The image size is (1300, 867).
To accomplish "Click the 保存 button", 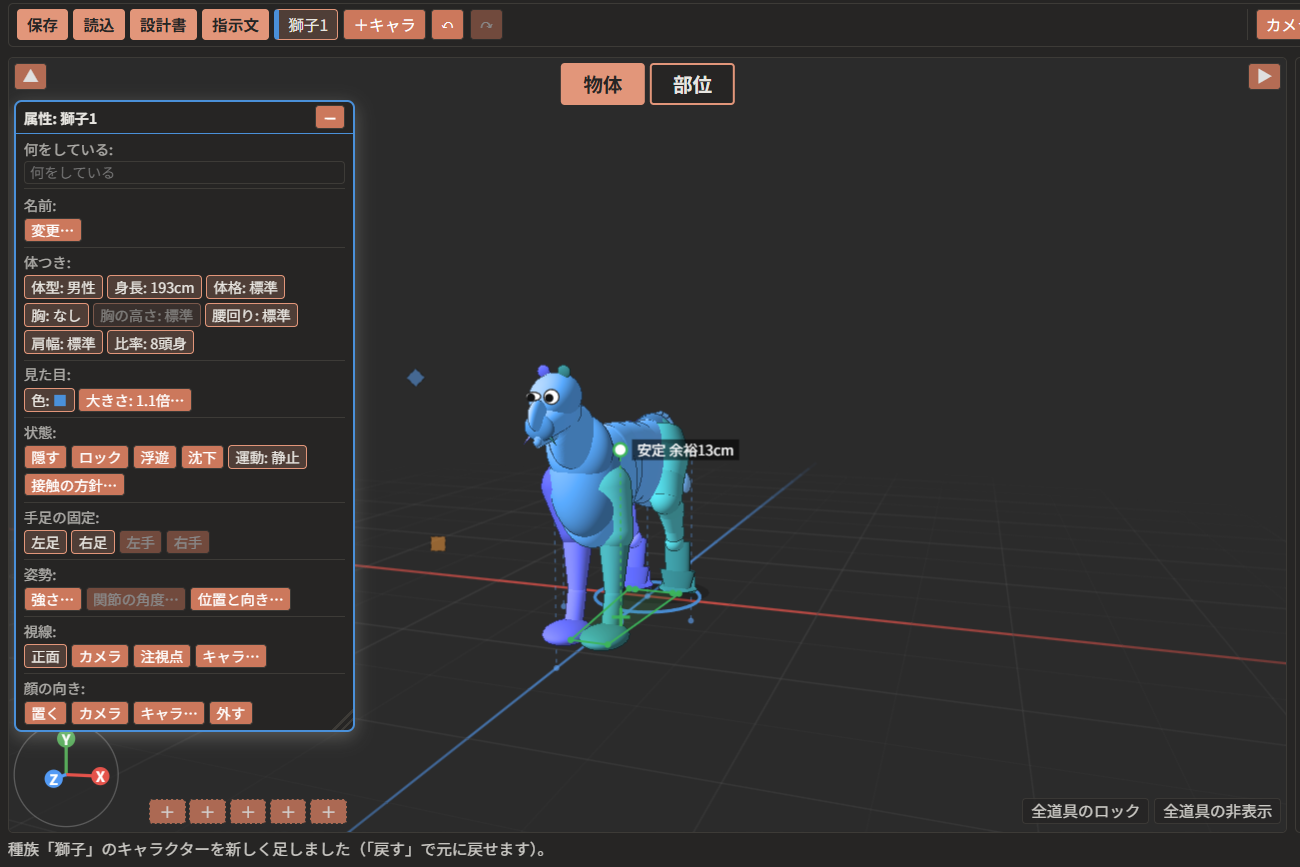I will click(x=42, y=25).
